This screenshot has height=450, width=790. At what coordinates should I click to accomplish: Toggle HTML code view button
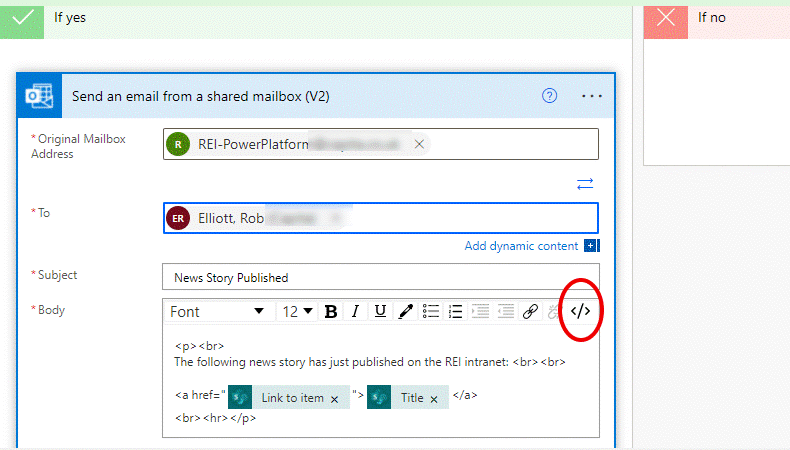(580, 311)
